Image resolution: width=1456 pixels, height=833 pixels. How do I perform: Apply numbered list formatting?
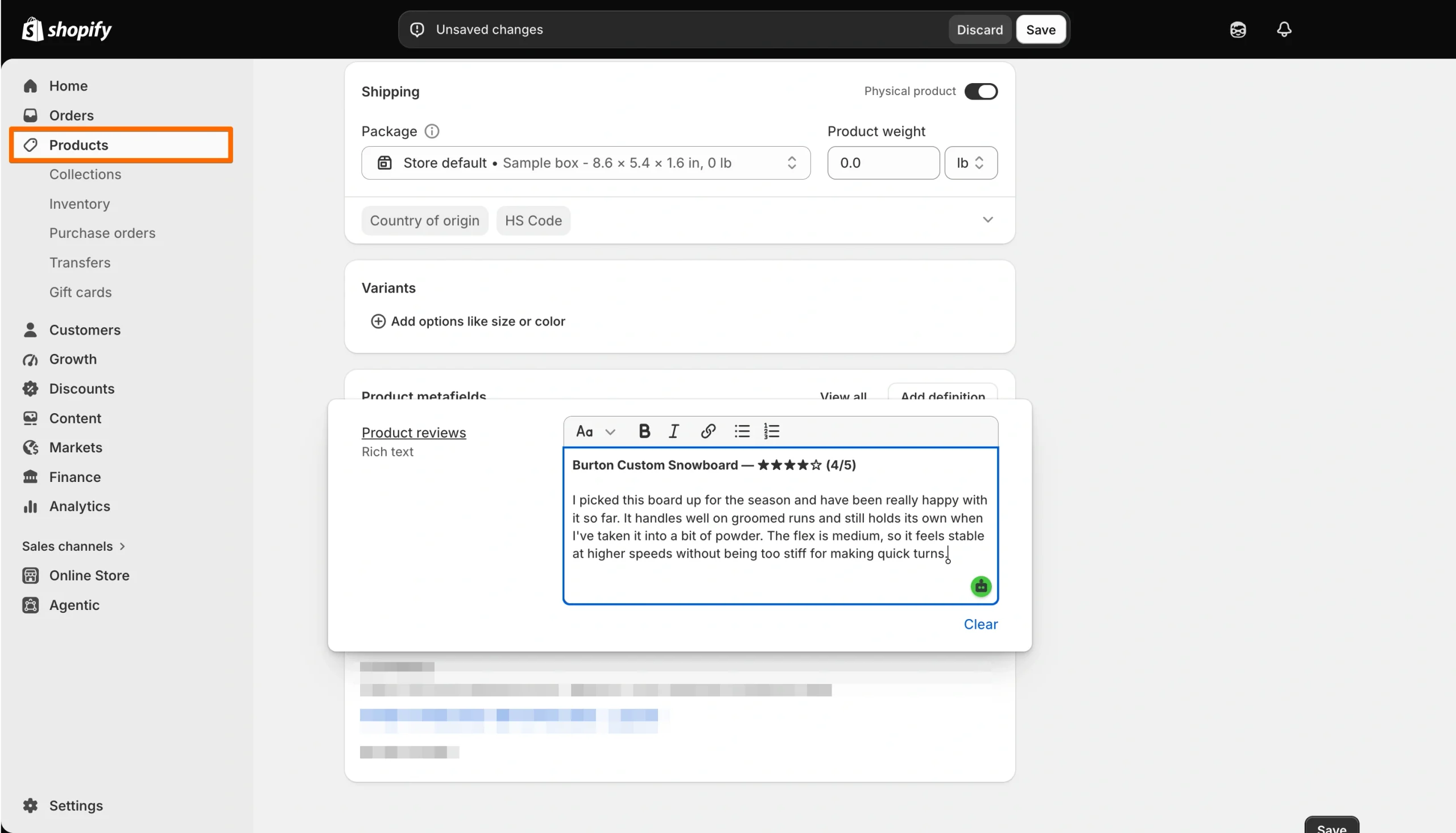pyautogui.click(x=771, y=431)
